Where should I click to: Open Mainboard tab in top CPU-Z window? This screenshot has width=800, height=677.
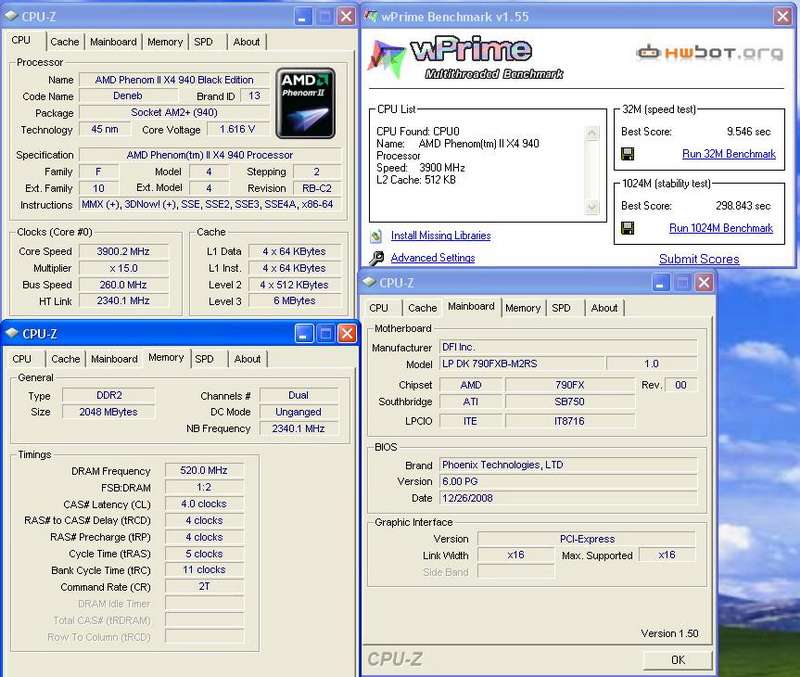pyautogui.click(x=113, y=42)
